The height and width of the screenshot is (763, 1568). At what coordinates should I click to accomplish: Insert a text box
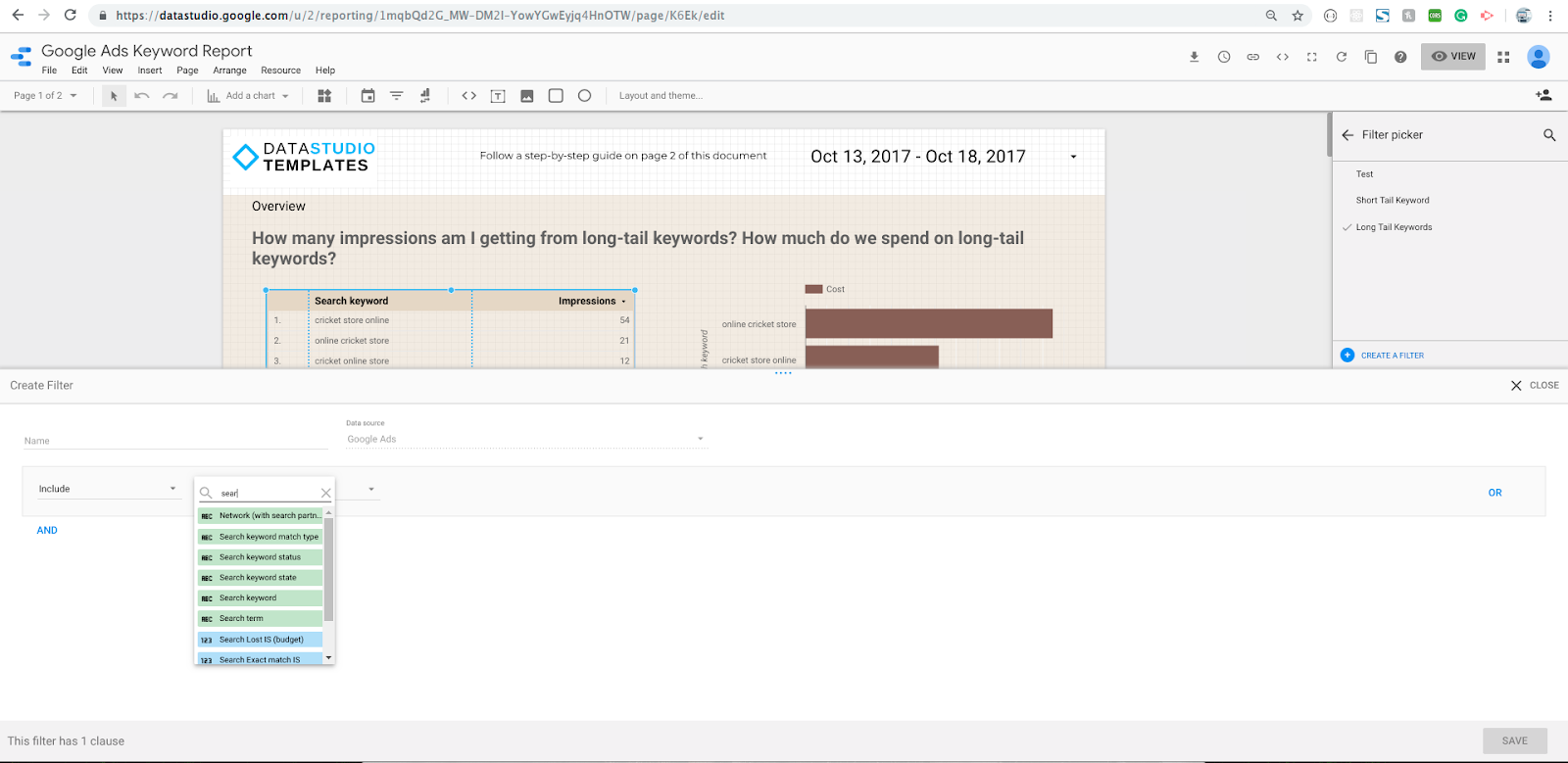(498, 96)
